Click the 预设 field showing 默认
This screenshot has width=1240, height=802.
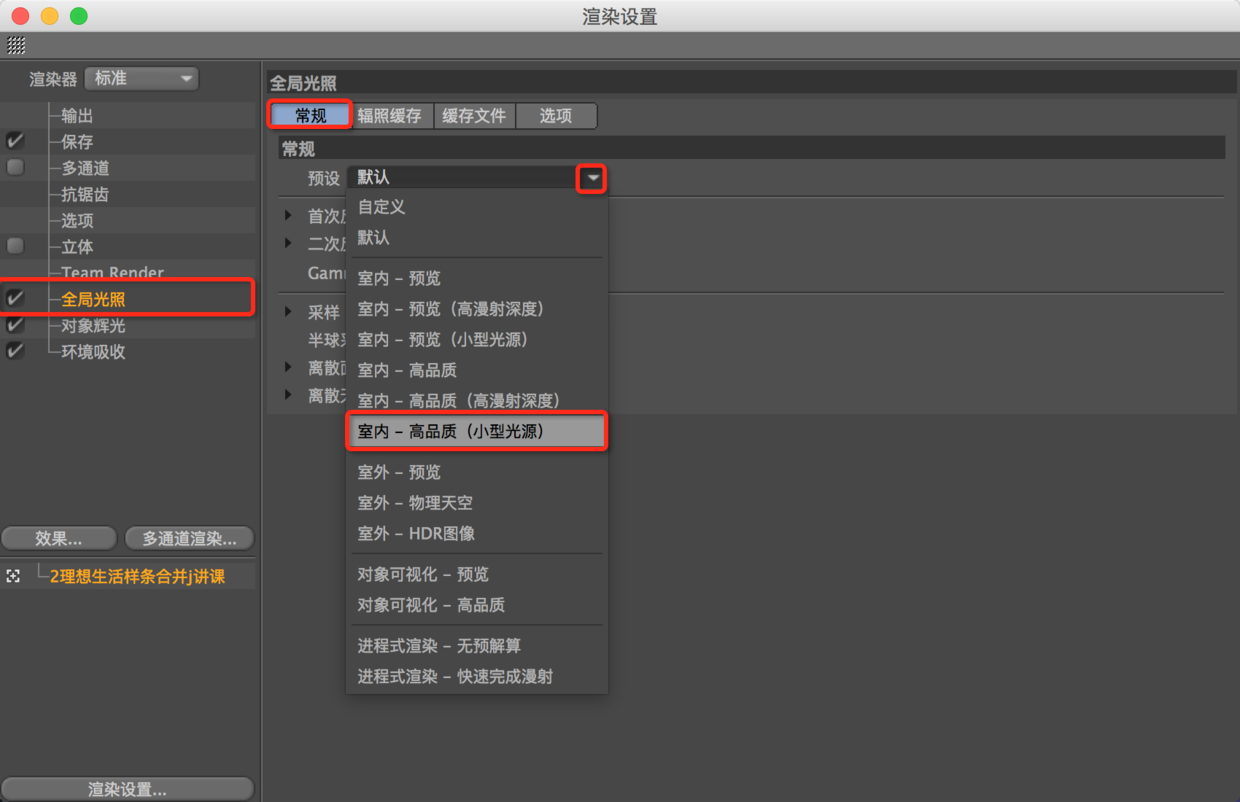(462, 178)
